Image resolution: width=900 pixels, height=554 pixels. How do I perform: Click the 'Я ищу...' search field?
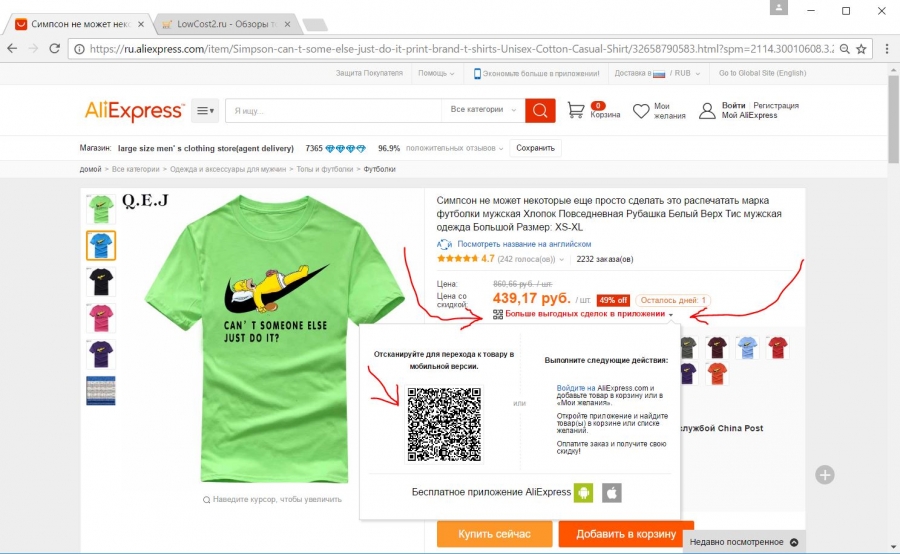click(x=333, y=111)
